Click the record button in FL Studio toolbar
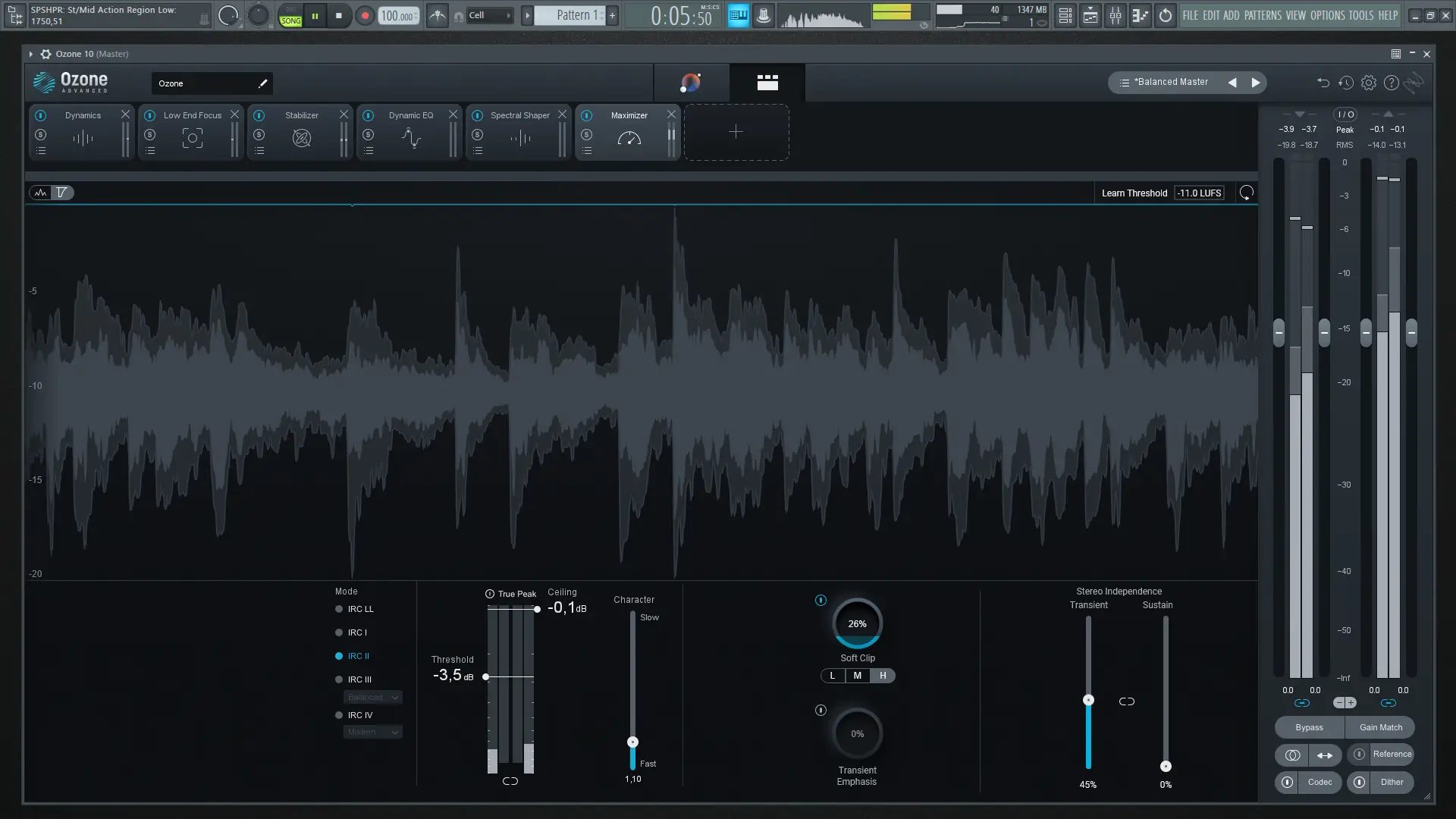1456x819 pixels. (364, 15)
